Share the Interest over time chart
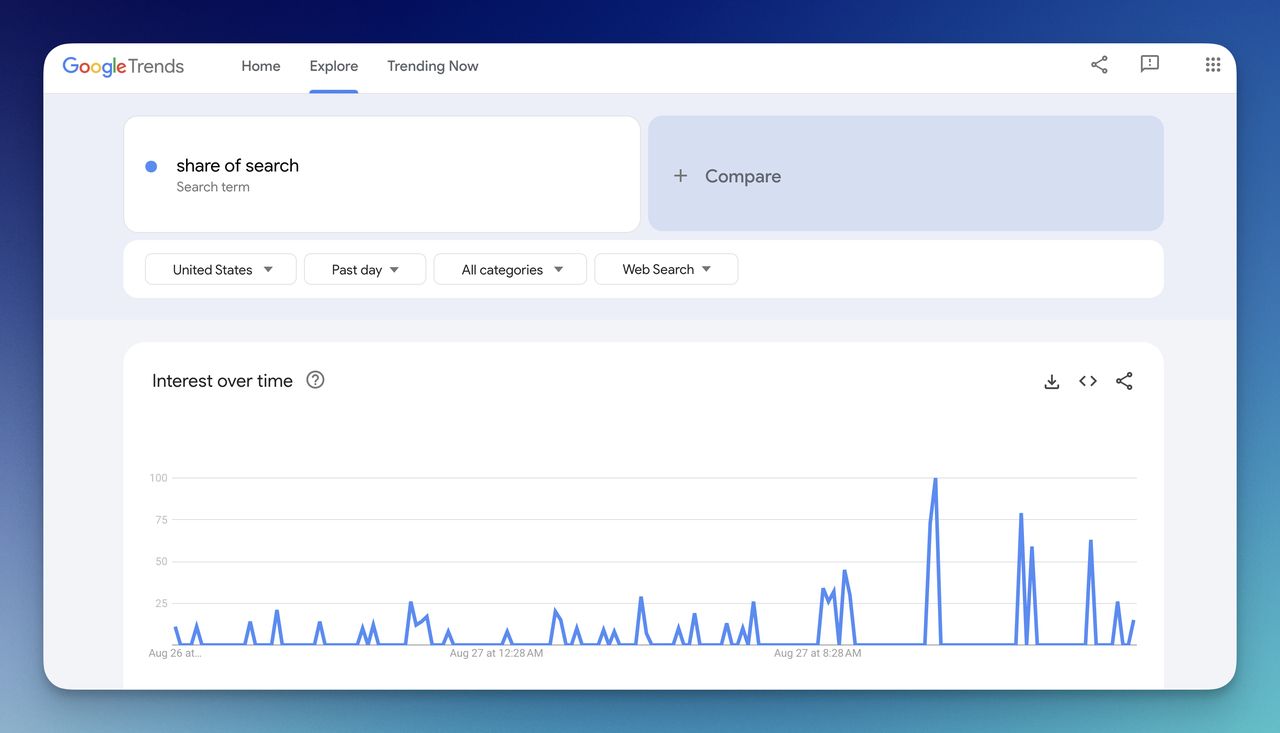 click(1124, 381)
